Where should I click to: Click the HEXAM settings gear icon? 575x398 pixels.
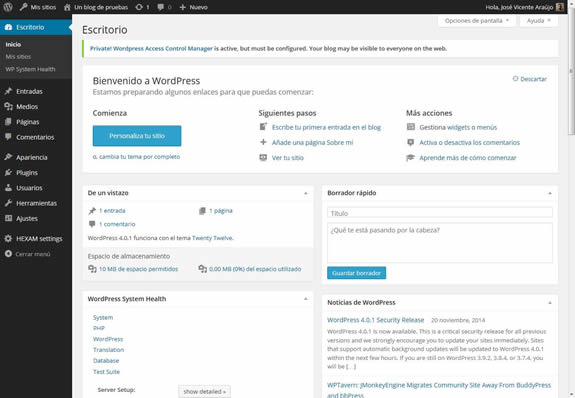coord(8,238)
